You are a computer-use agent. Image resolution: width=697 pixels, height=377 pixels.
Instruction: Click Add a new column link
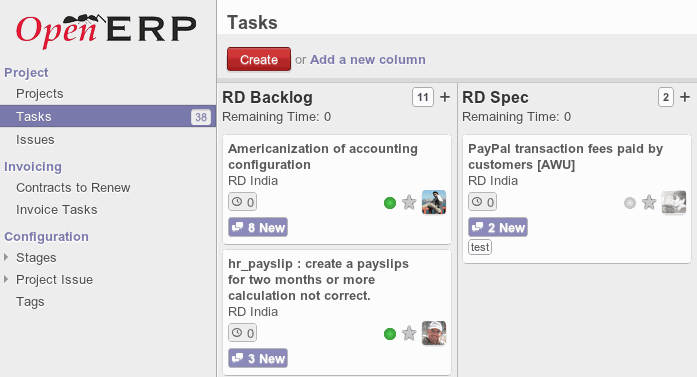tap(368, 60)
